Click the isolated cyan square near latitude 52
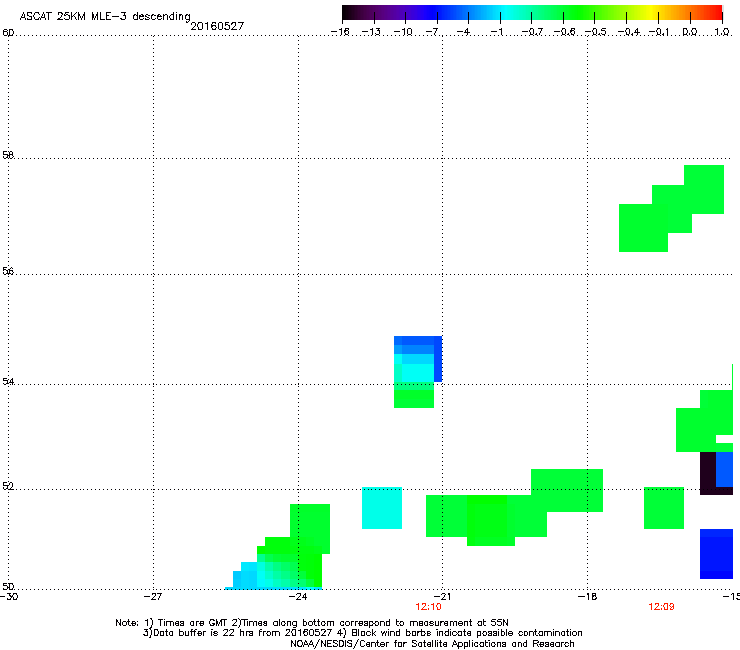Screen dimensions: 740x650 click(x=382, y=508)
